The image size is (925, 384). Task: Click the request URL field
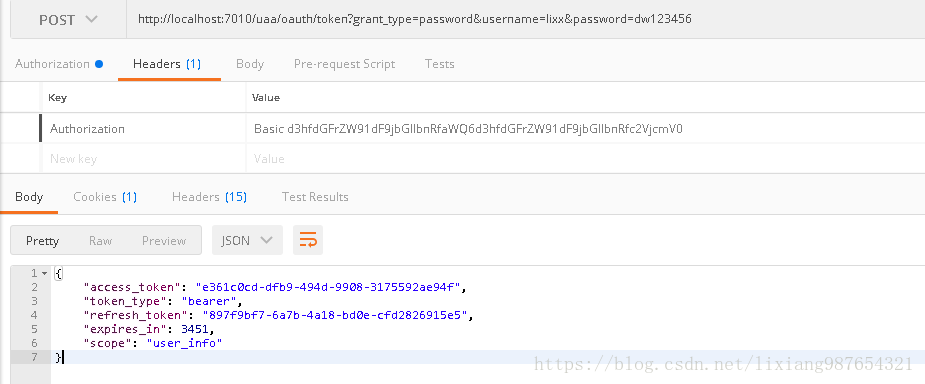pyautogui.click(x=526, y=19)
